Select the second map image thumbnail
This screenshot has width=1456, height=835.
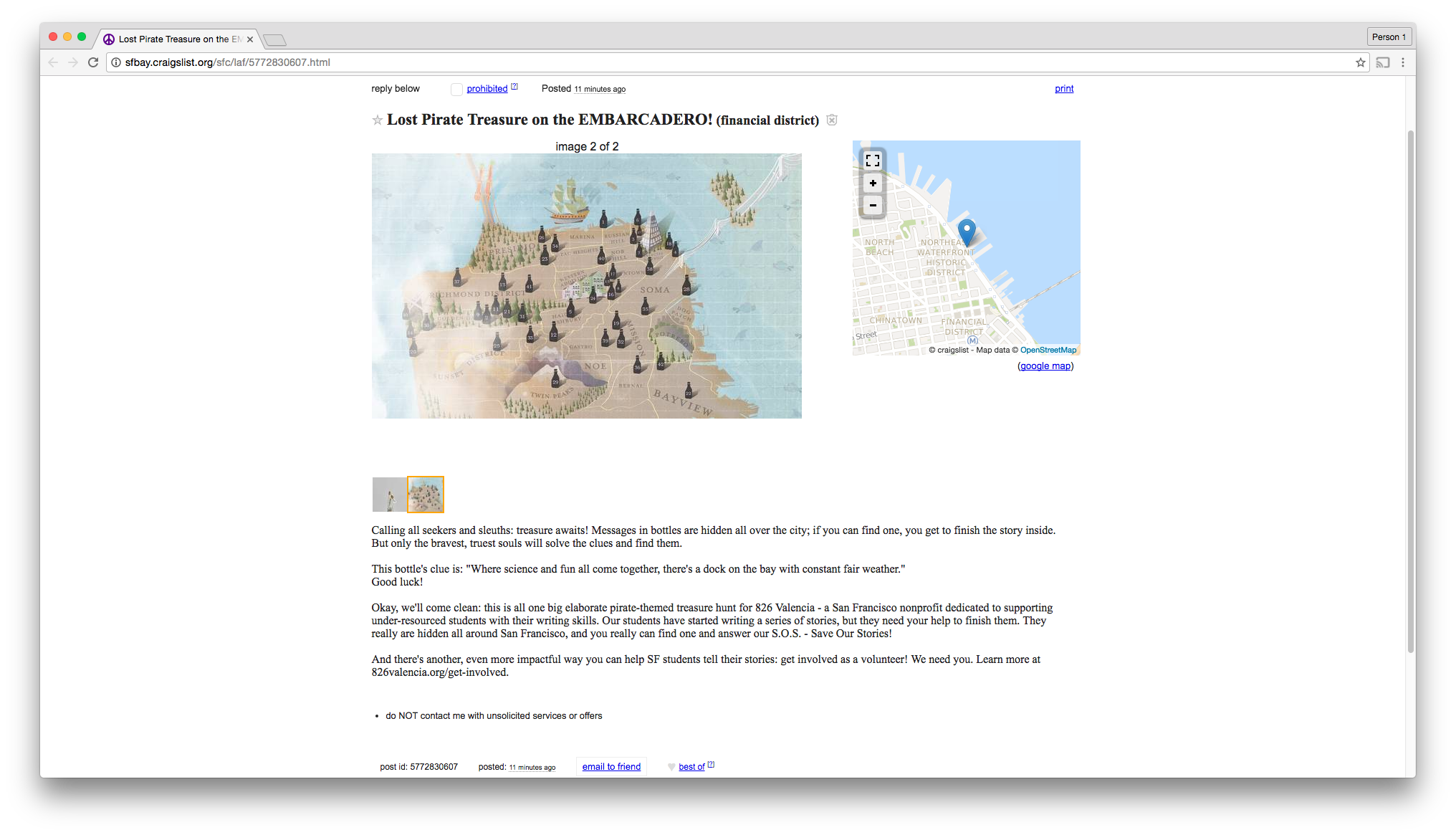click(426, 495)
